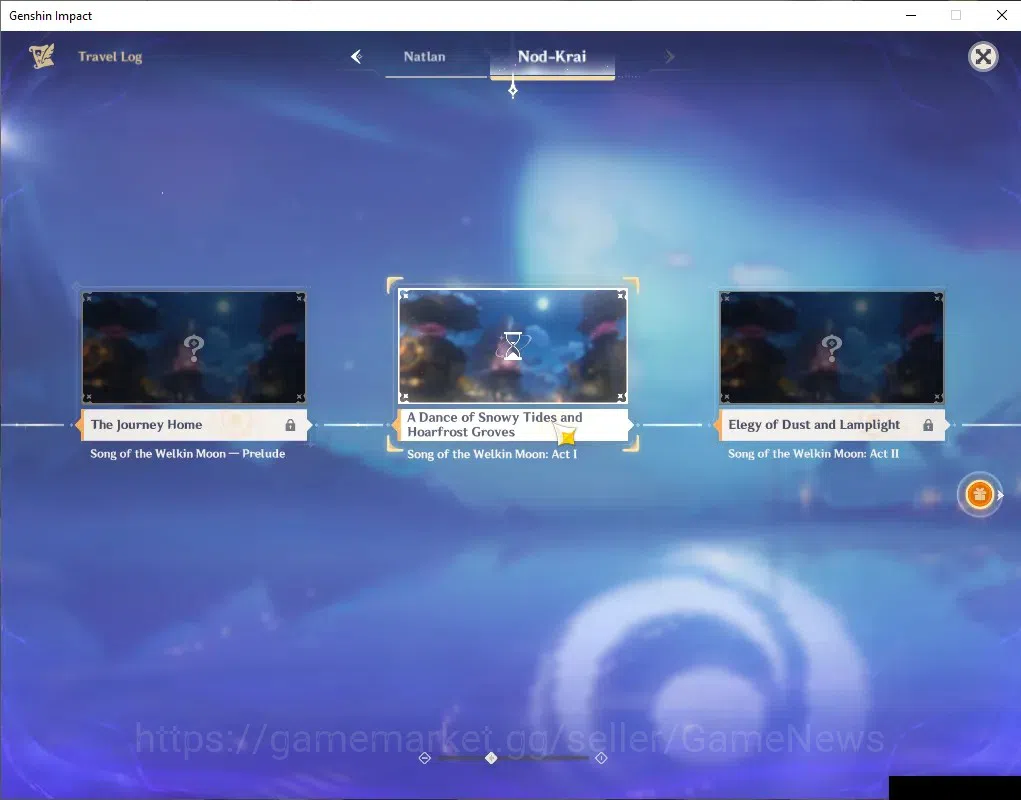
Task: Click the question mark on The Journey Home card
Action: pos(193,348)
